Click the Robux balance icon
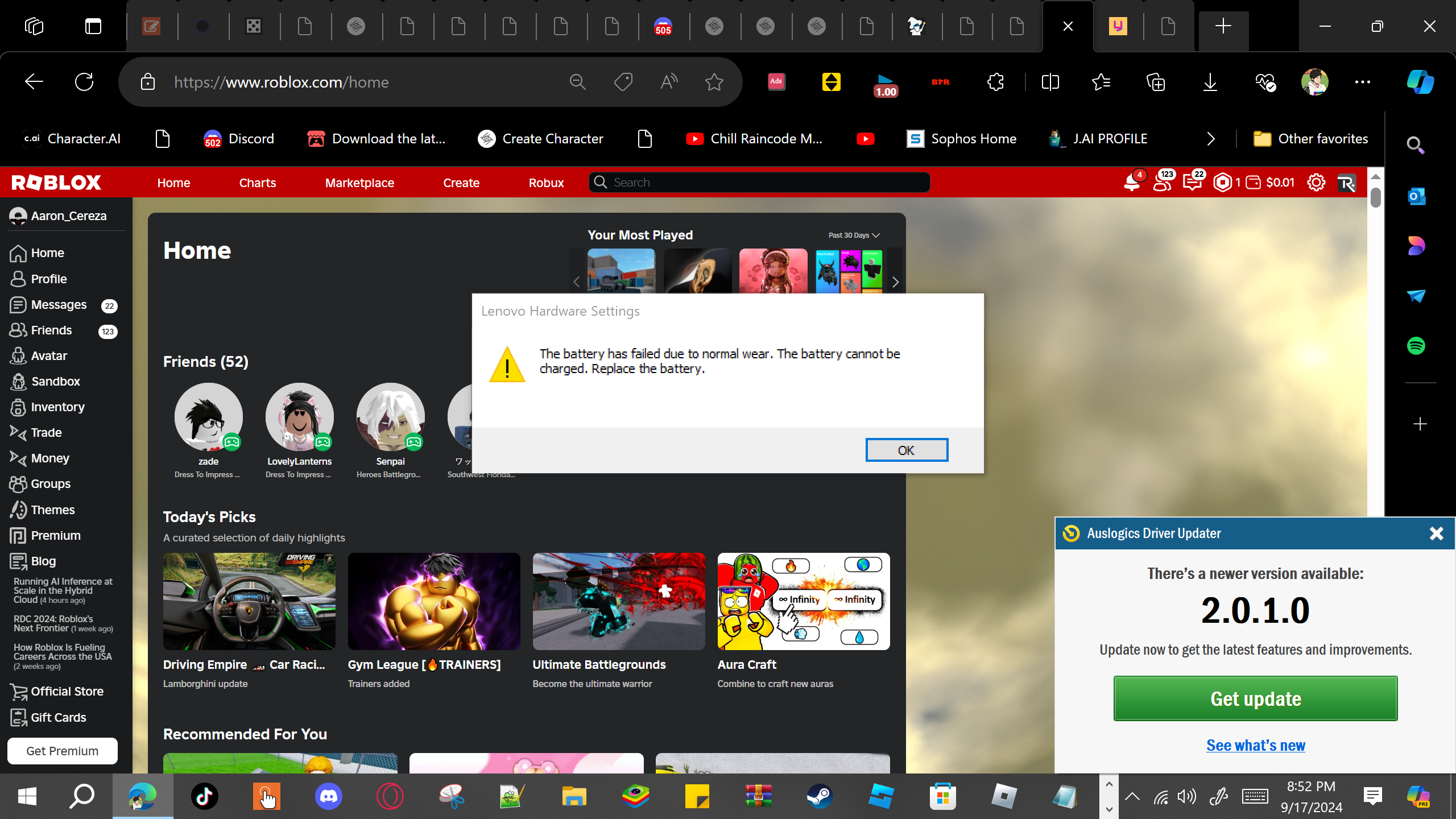Viewport: 1456px width, 819px height. (x=1222, y=183)
